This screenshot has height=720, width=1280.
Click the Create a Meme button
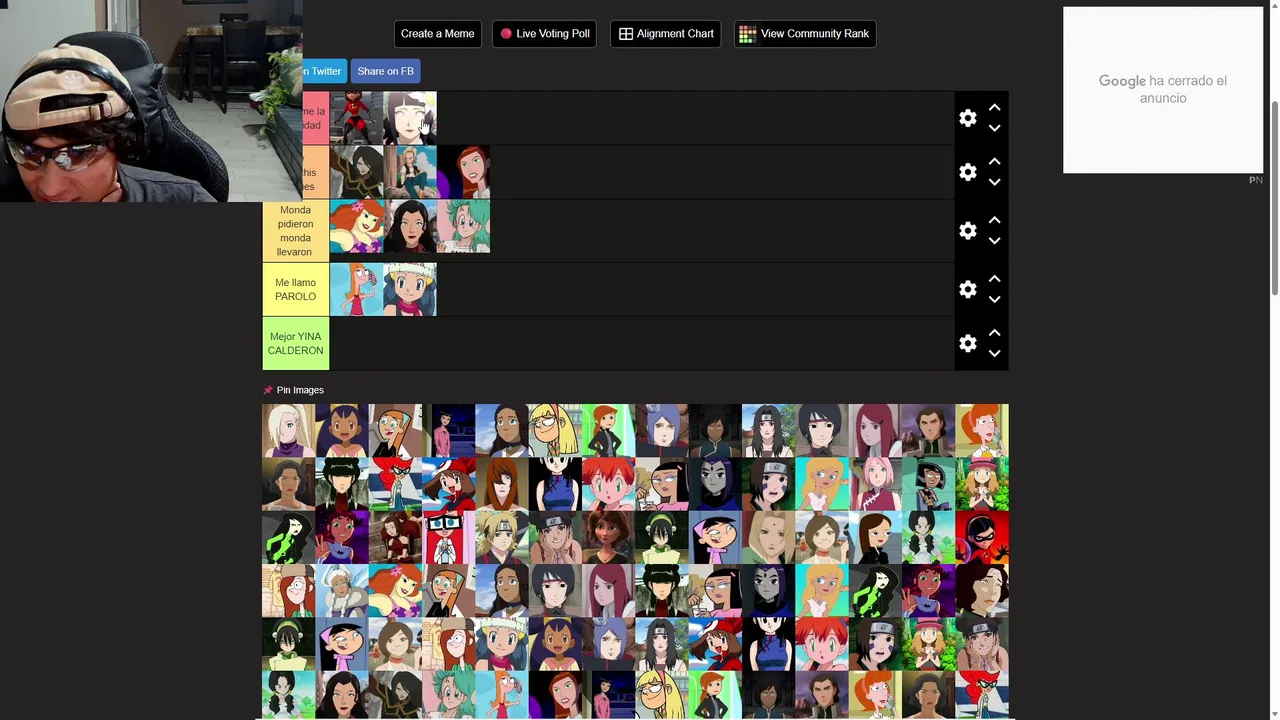[437, 34]
